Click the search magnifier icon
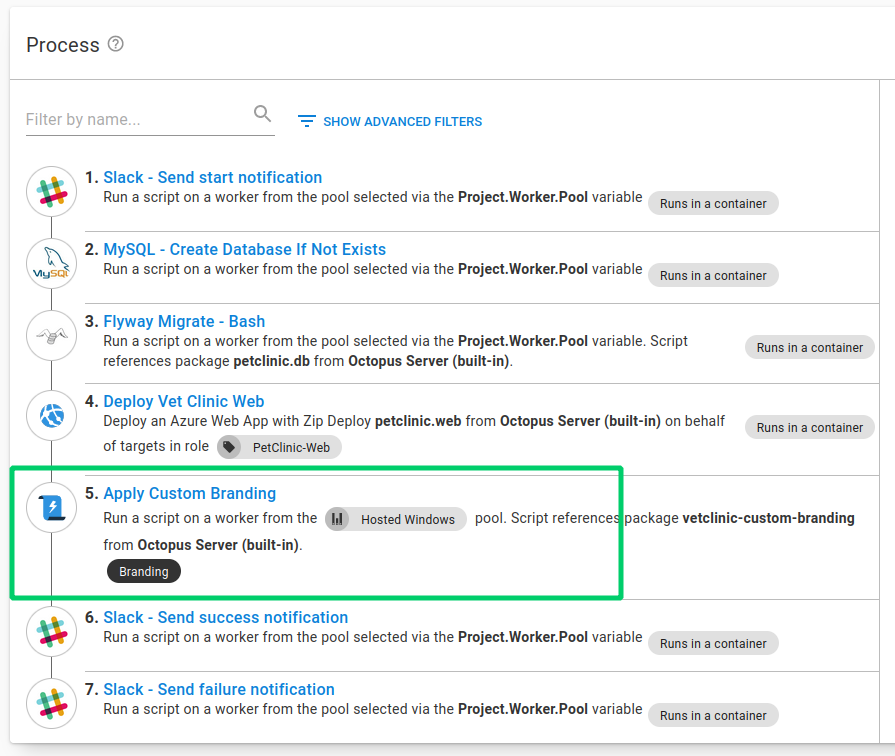Image resolution: width=895 pixels, height=756 pixels. pos(263,114)
